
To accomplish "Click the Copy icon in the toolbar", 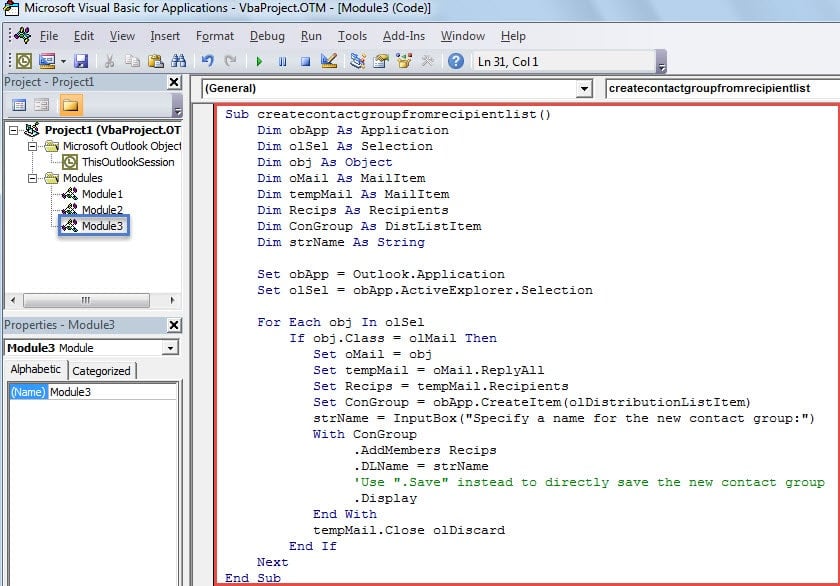I will click(x=132, y=61).
